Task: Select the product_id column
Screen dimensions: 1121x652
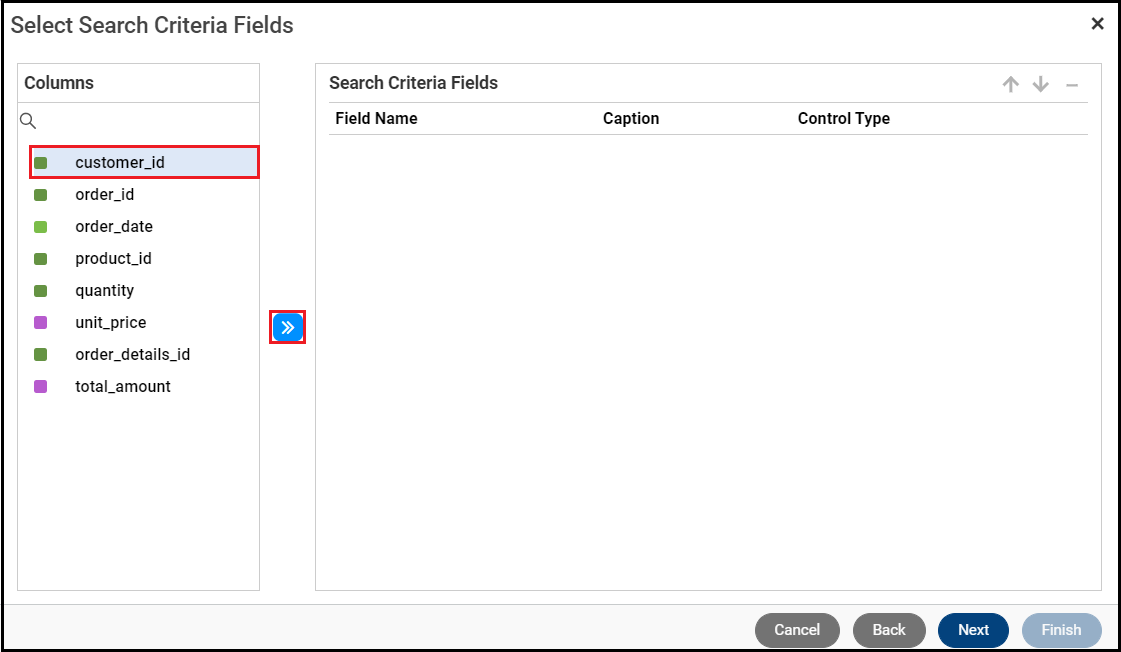Action: (113, 259)
